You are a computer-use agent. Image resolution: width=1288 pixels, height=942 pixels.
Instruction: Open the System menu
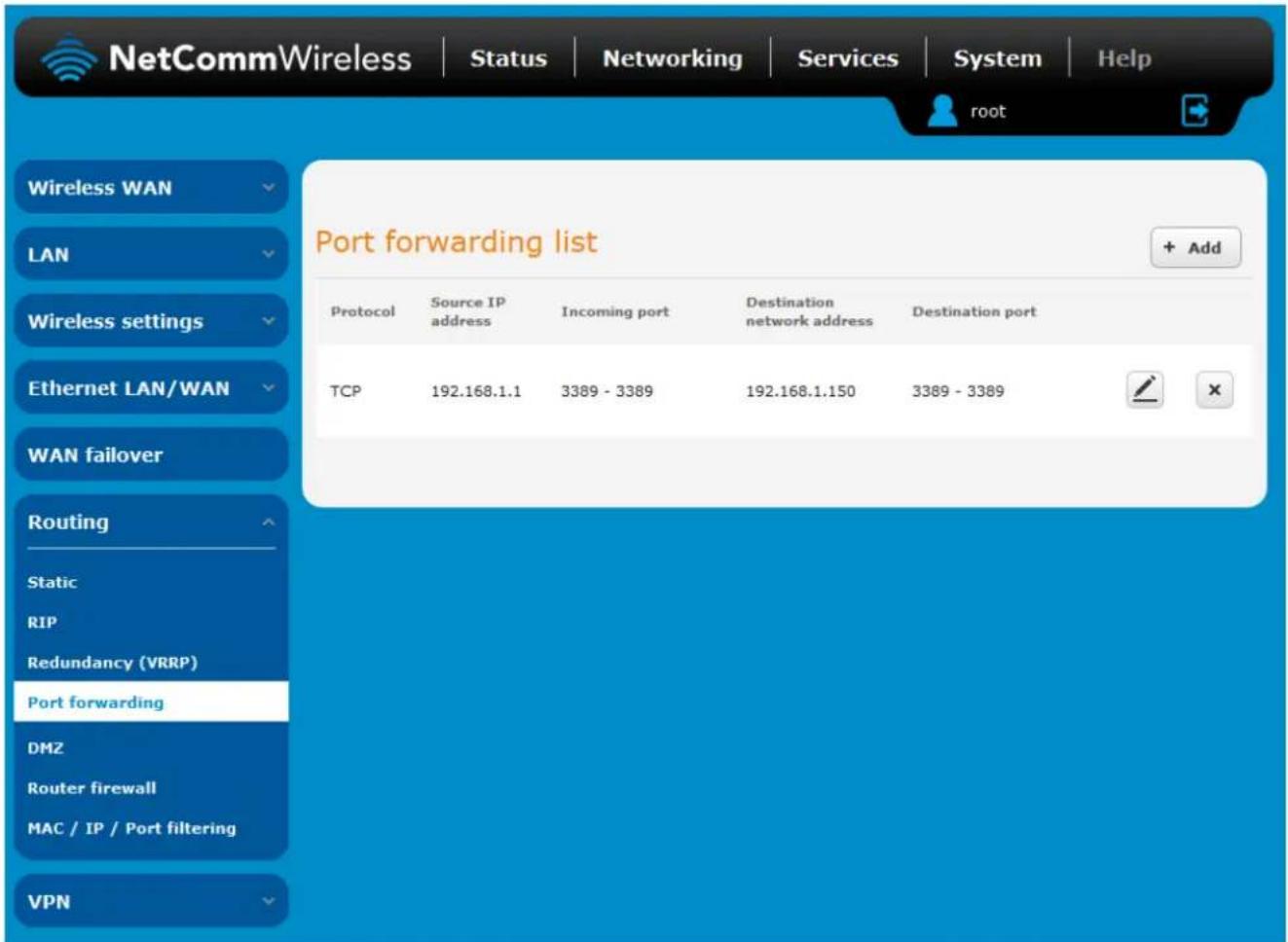click(997, 58)
